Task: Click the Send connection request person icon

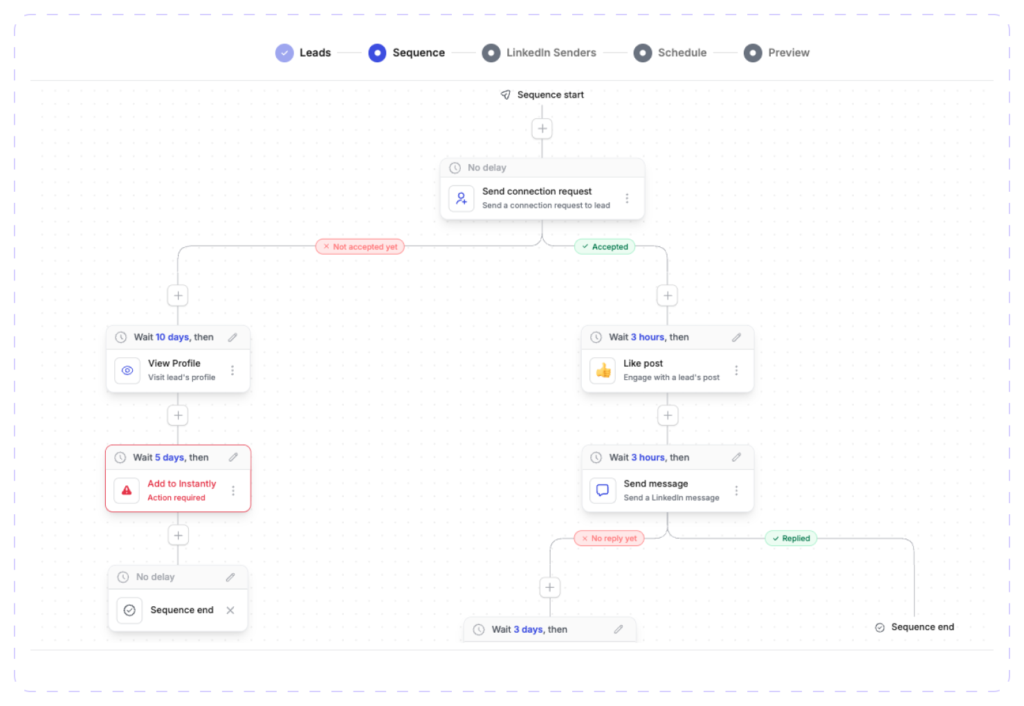Action: 461,198
